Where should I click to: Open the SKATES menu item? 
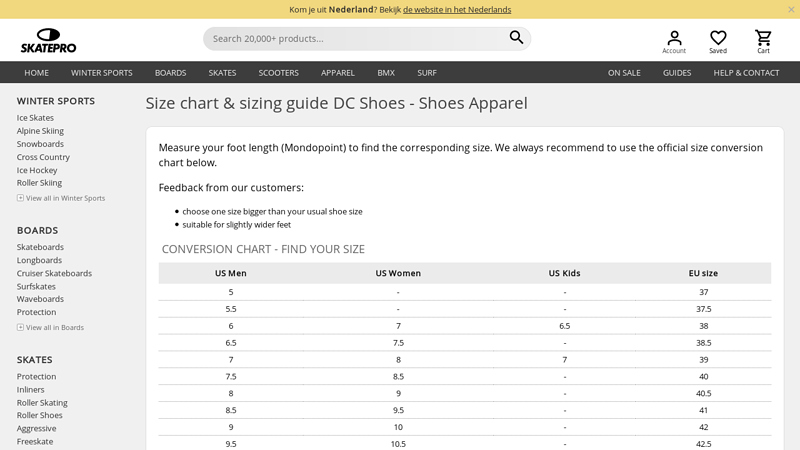point(222,72)
